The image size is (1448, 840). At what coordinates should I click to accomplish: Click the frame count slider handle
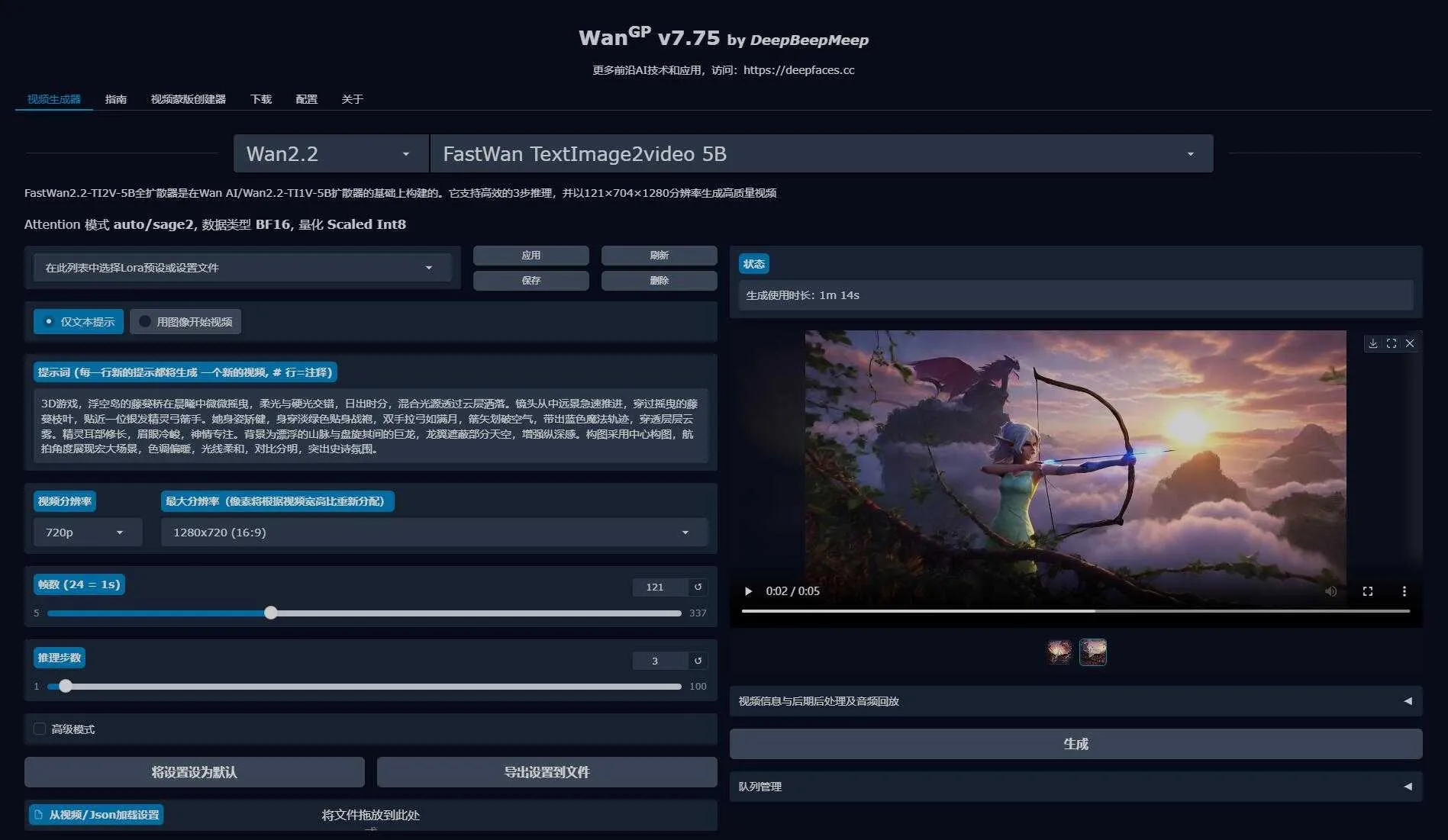[271, 613]
